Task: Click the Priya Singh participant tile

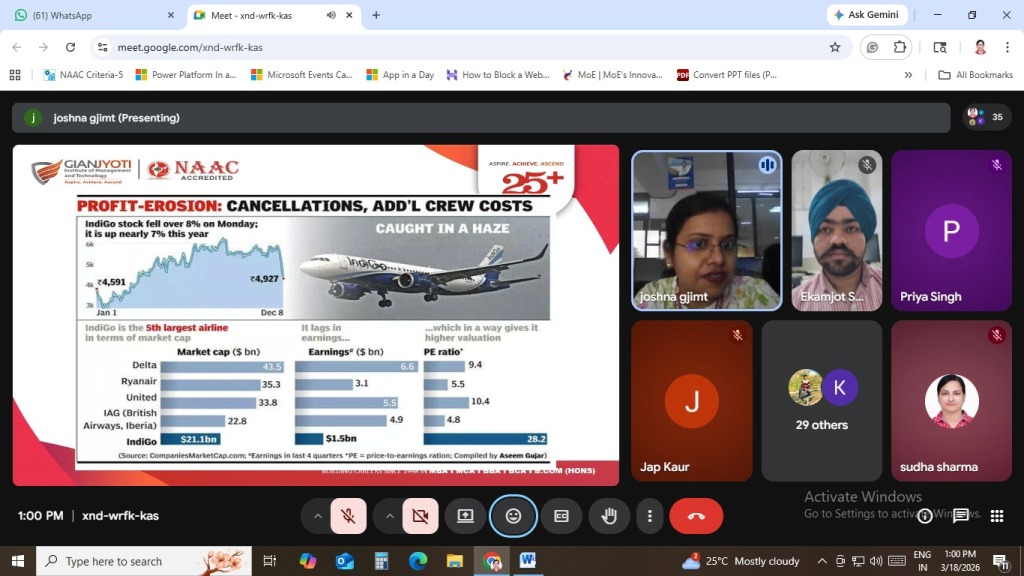Action: coord(951,231)
